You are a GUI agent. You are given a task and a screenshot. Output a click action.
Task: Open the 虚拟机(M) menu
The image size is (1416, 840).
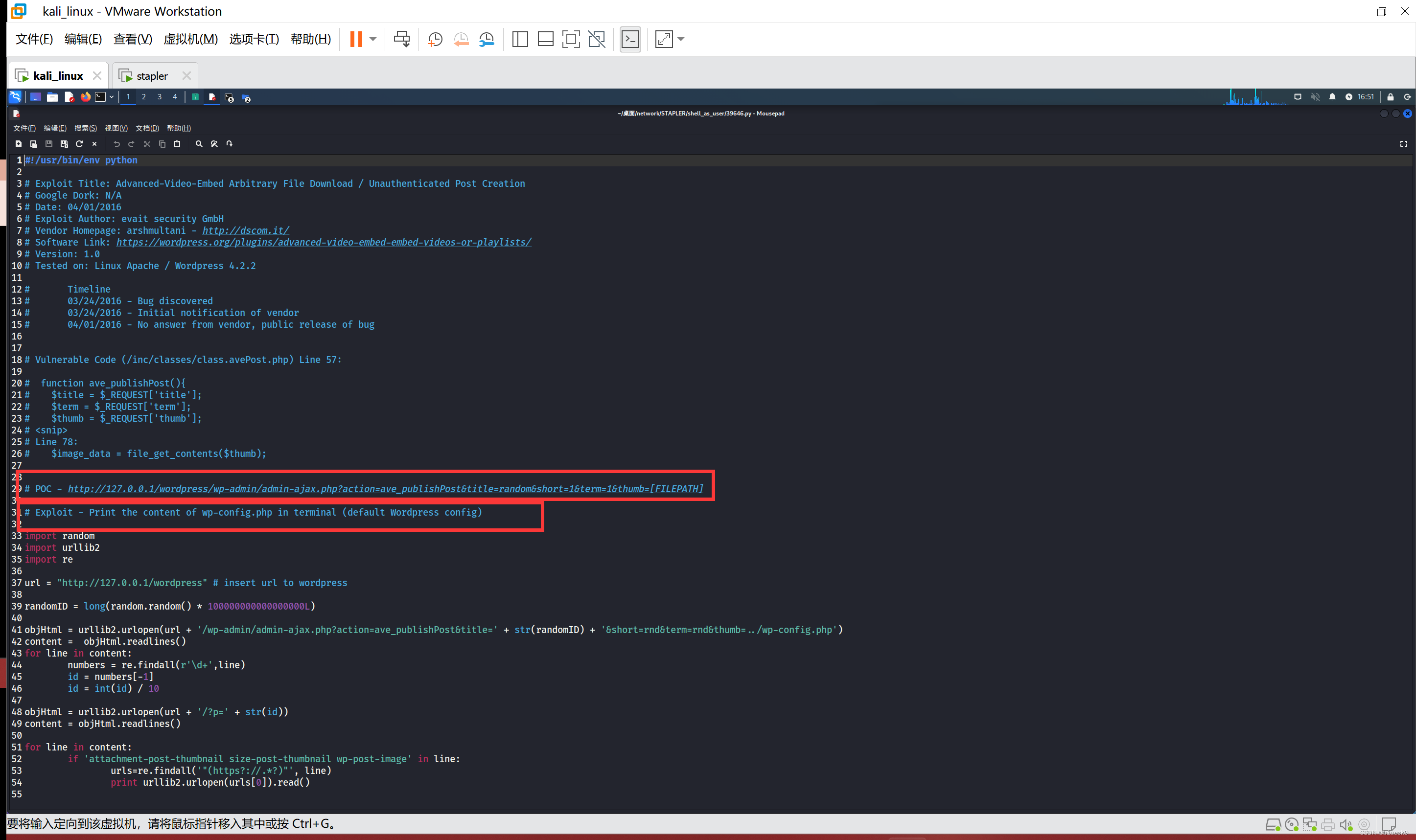(190, 39)
